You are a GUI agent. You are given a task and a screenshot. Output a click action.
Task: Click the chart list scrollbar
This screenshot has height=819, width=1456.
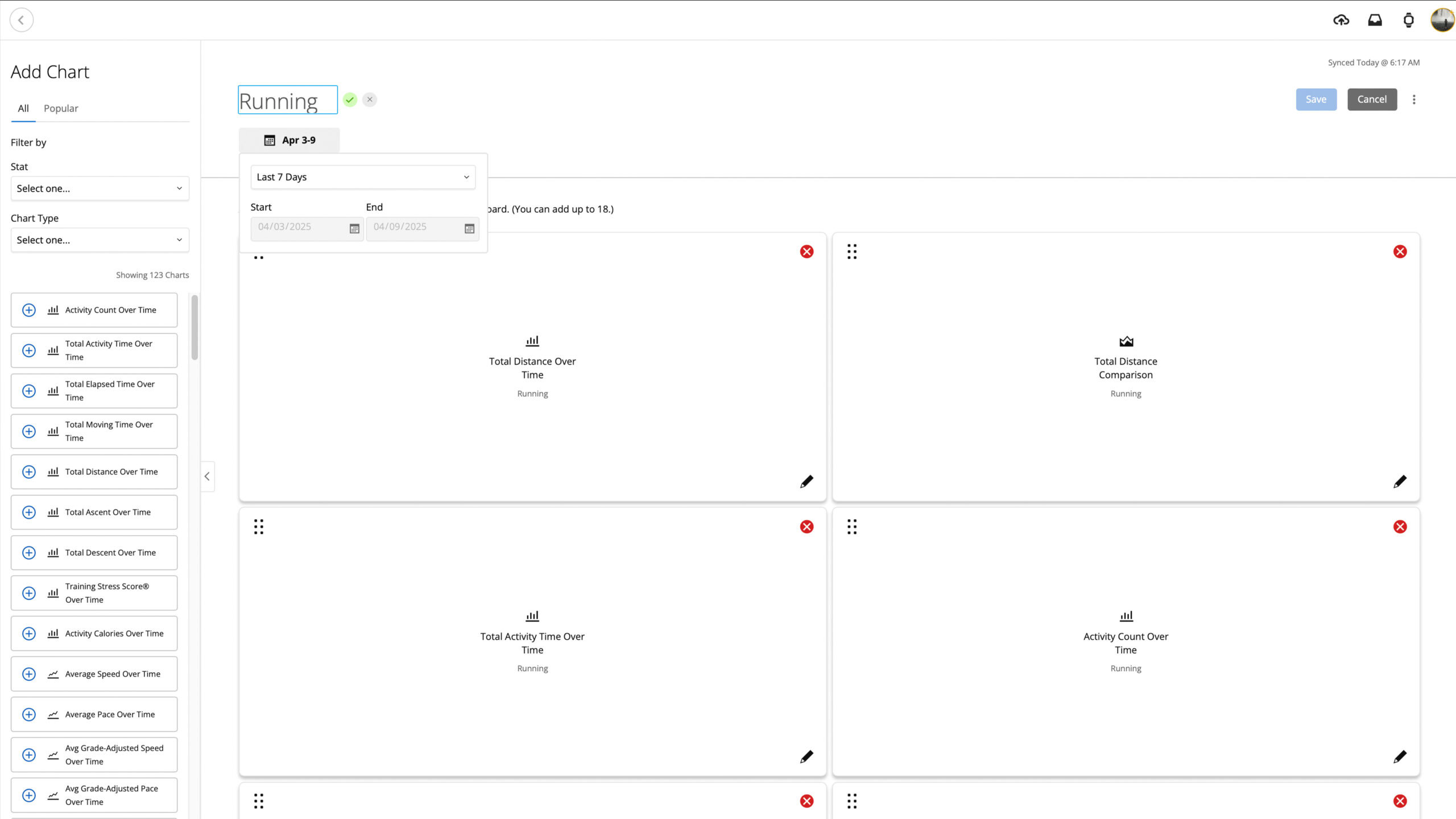[195, 328]
